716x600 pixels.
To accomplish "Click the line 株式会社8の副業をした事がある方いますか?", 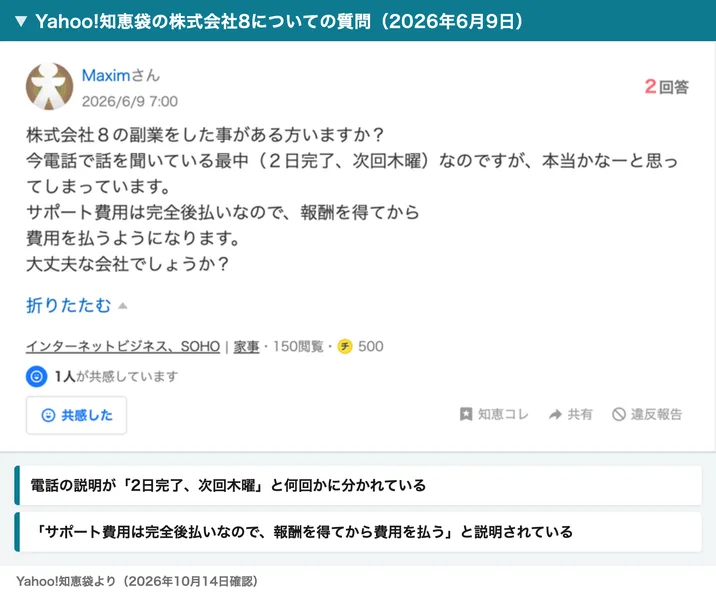I will click(205, 135).
